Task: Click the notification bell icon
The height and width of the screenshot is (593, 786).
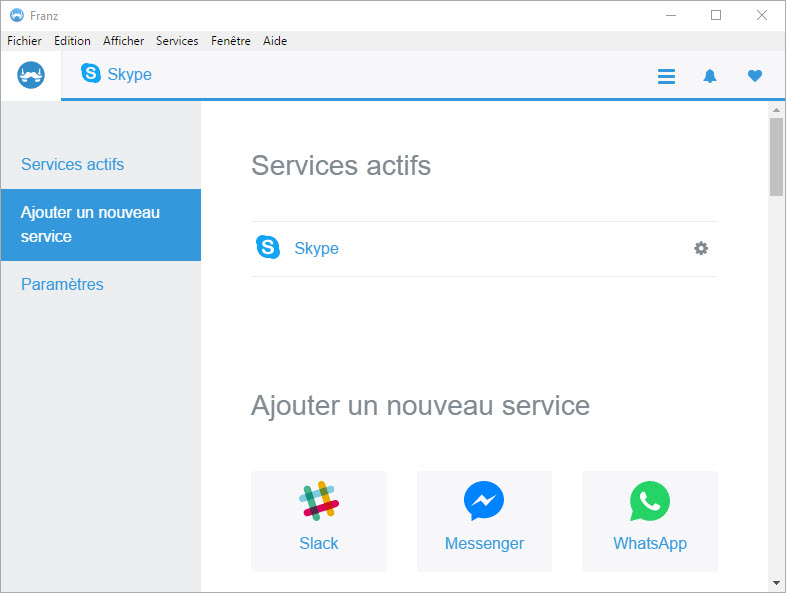Action: coord(710,76)
